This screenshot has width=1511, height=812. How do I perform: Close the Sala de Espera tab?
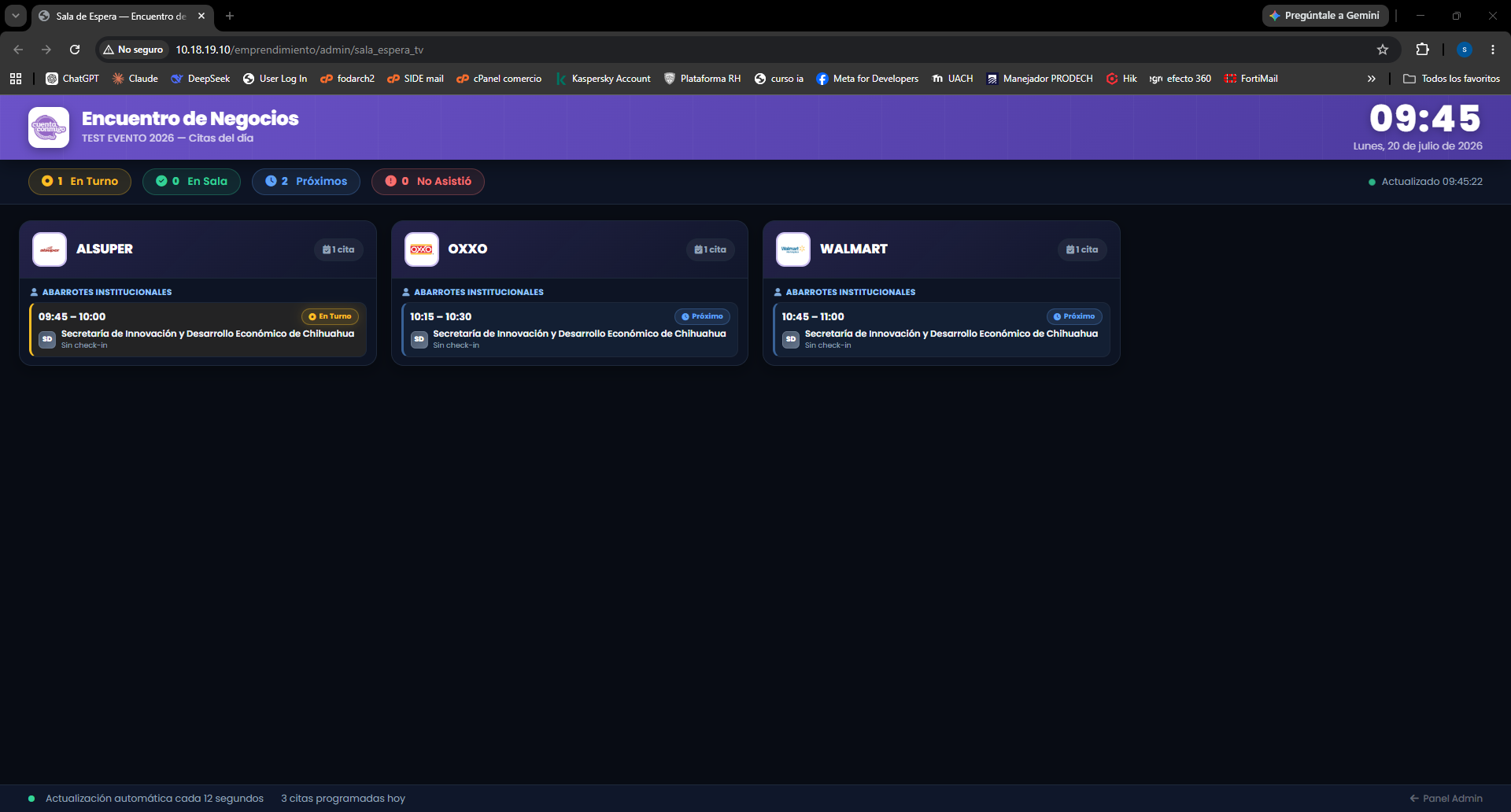pos(201,16)
